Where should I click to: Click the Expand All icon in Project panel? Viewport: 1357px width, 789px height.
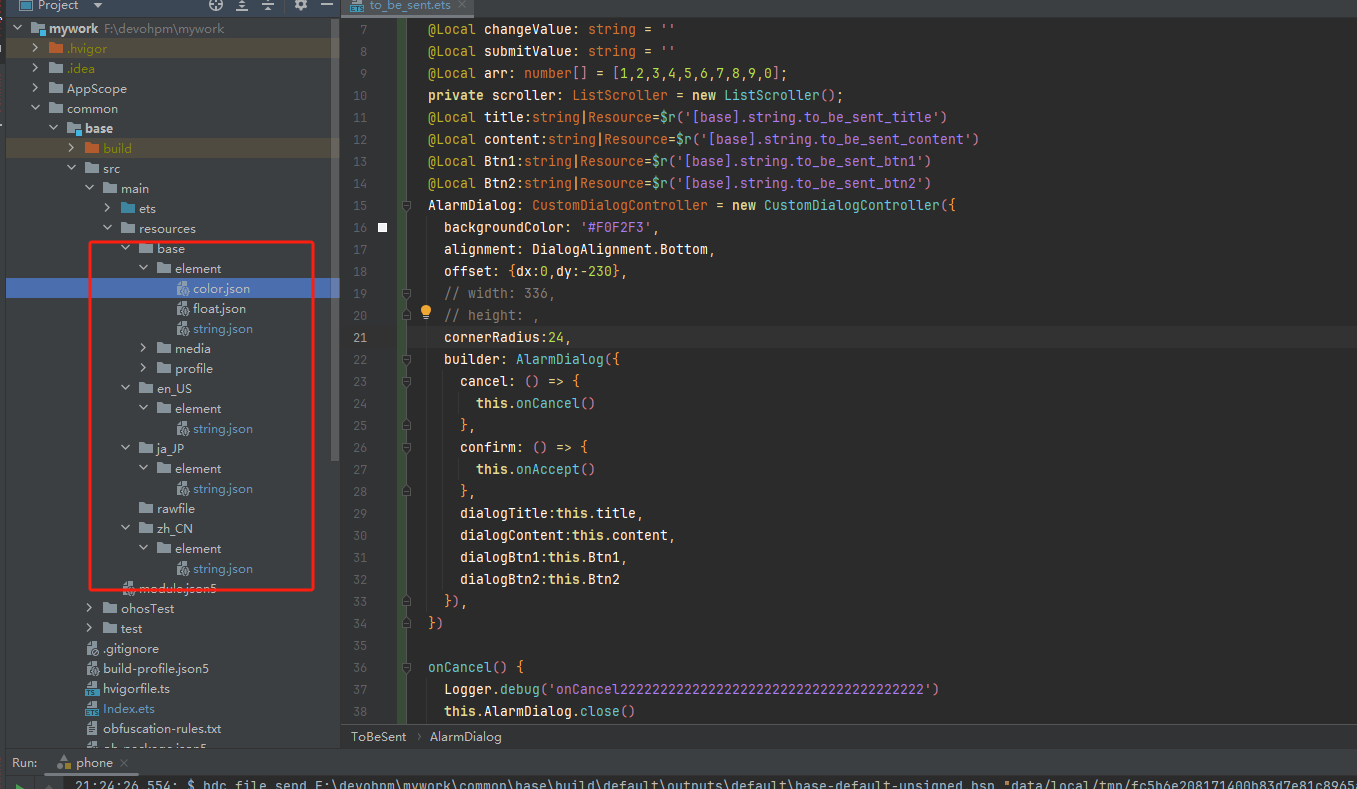242,6
